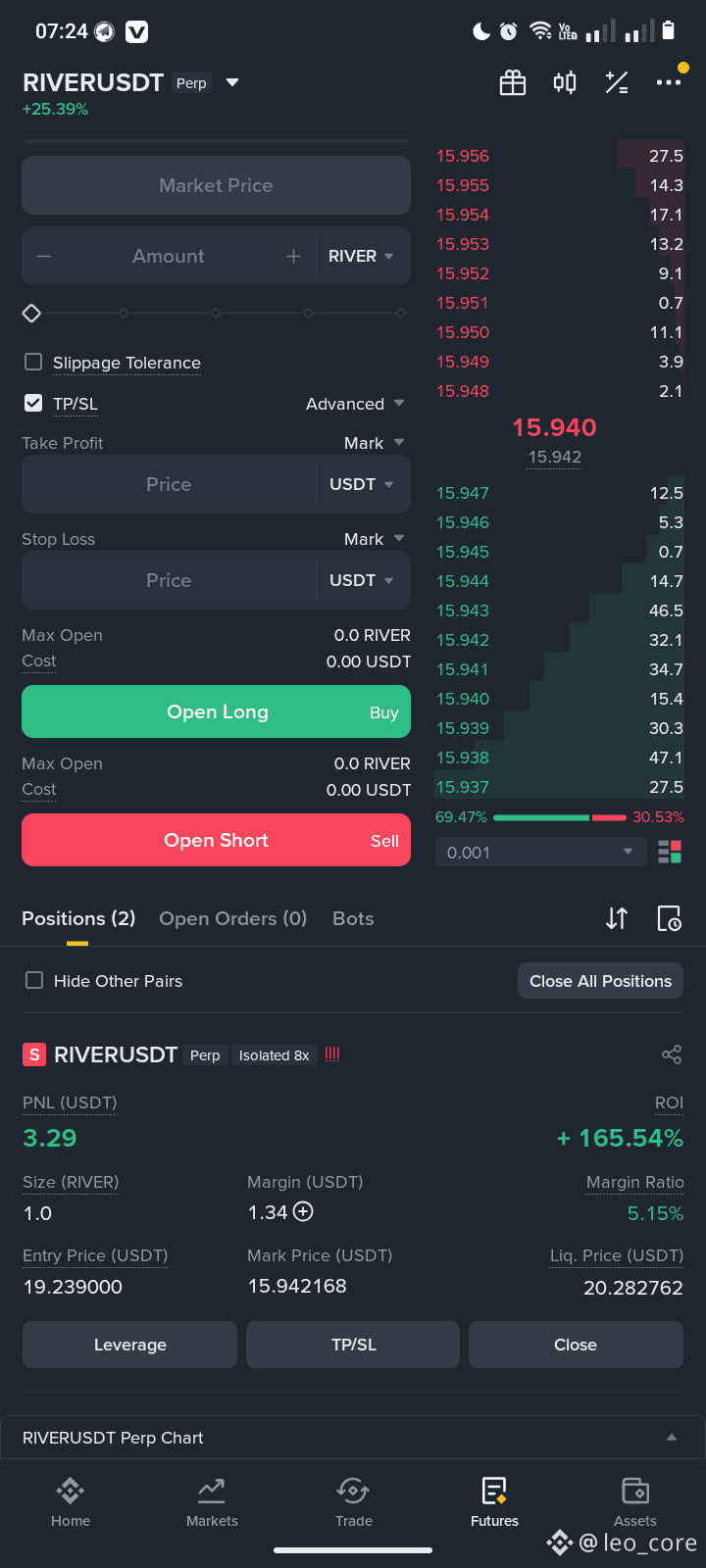Tap the plus icon beside Margin 1.34
Screen dimensions: 706x1568
tap(304, 1211)
